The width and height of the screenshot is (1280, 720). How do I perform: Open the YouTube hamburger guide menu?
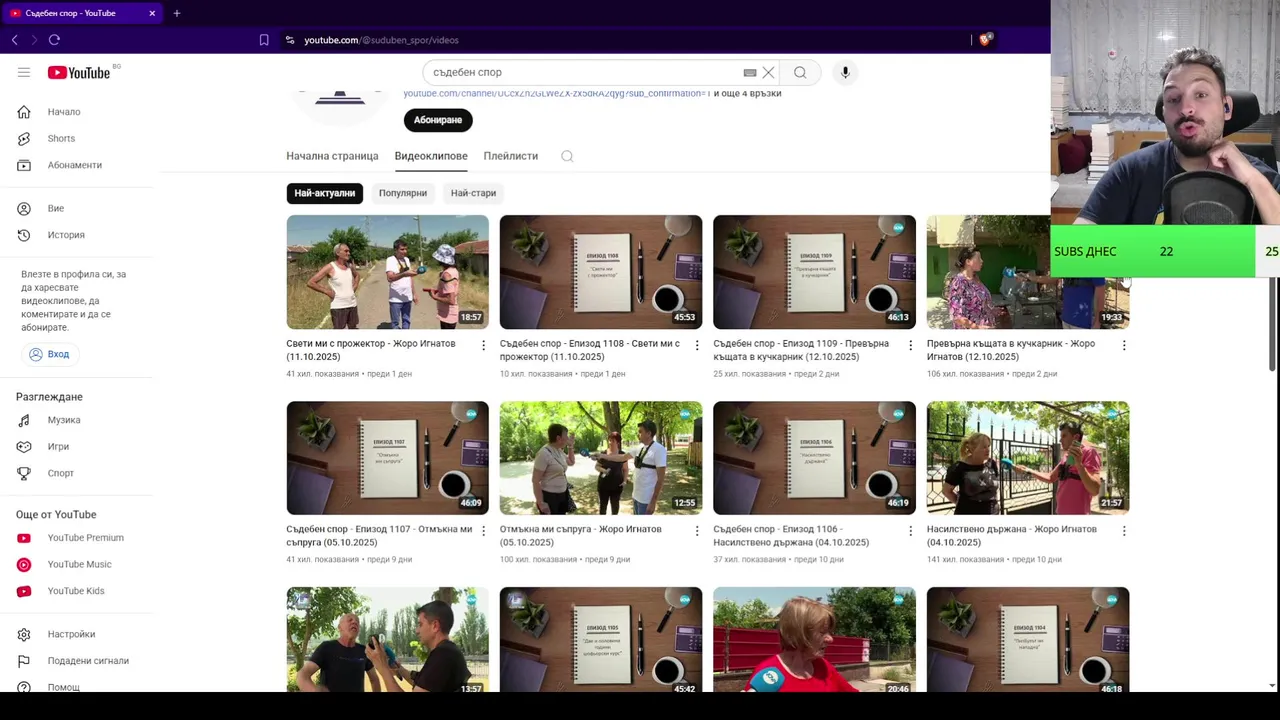pos(24,72)
